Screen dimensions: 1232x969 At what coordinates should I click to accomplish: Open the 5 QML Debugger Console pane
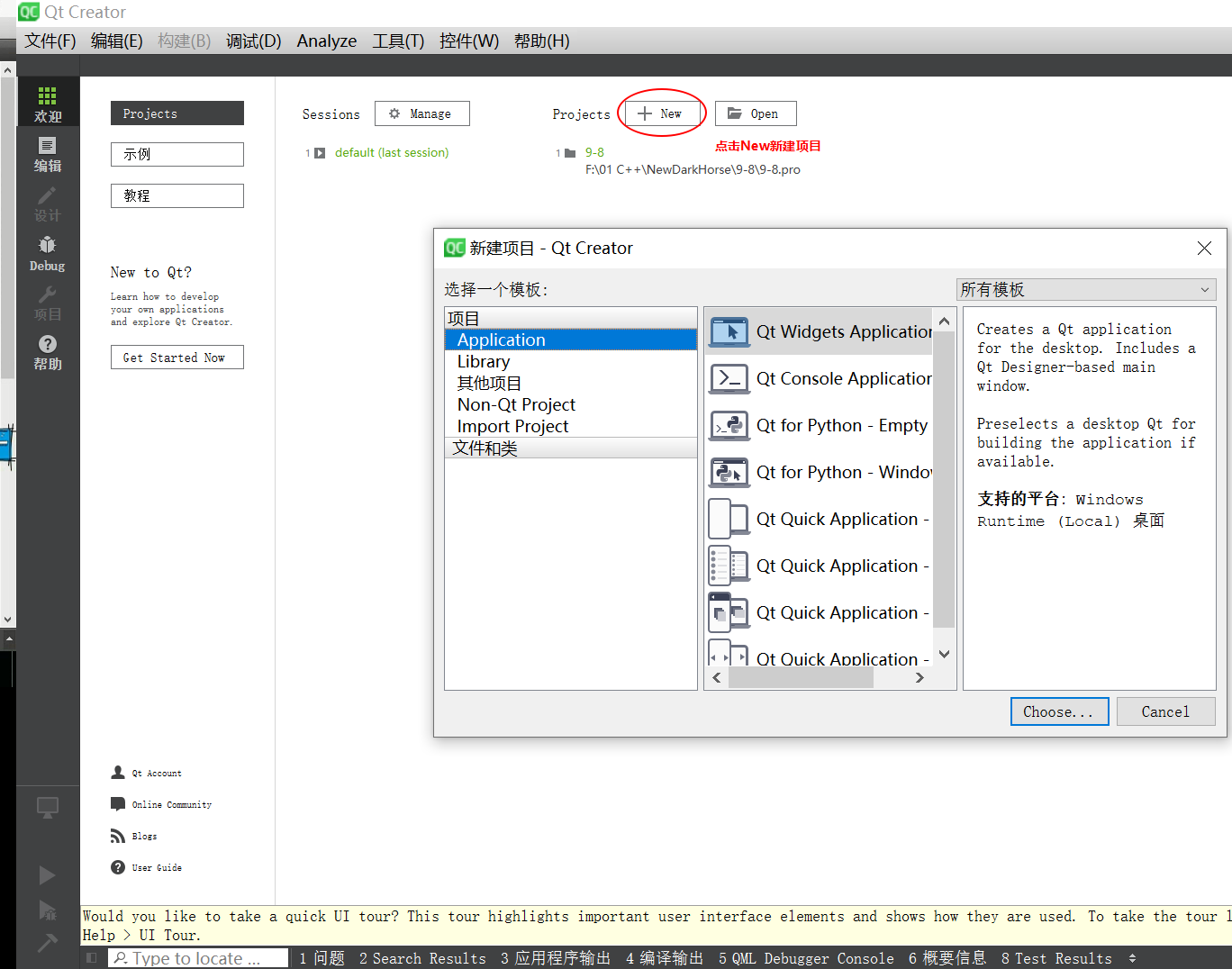(806, 958)
